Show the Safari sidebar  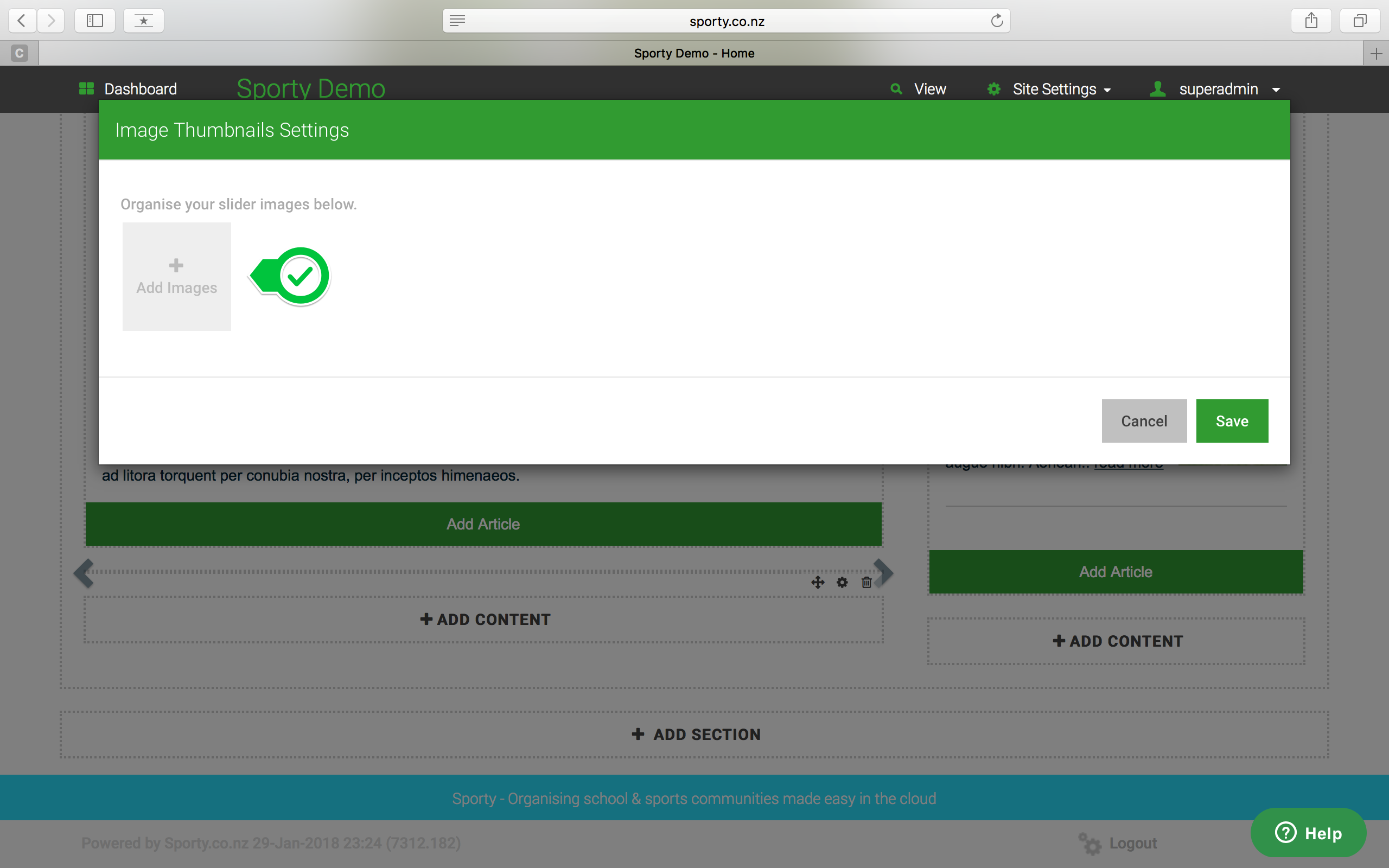point(95,21)
